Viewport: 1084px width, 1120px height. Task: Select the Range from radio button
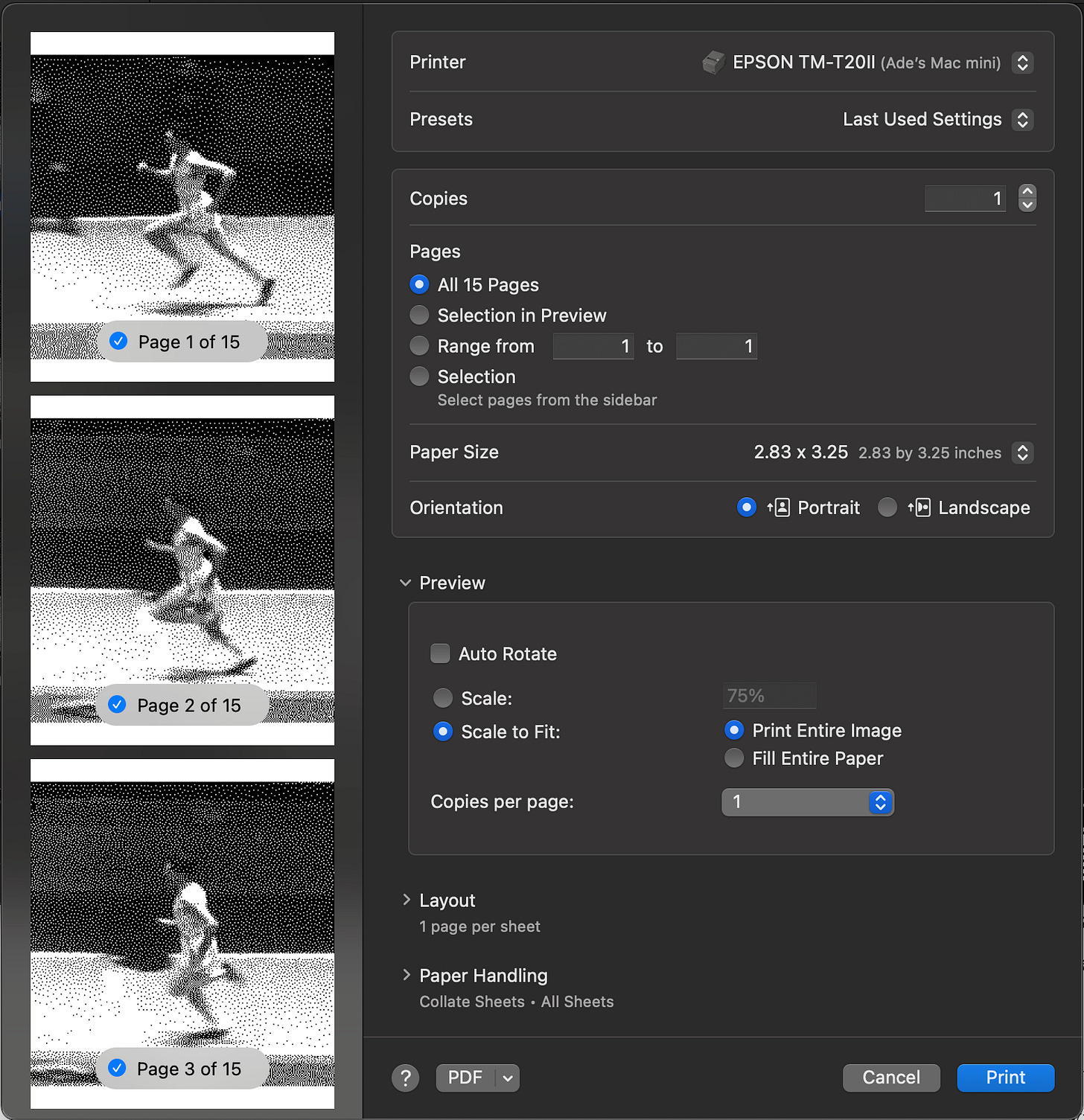coord(420,345)
